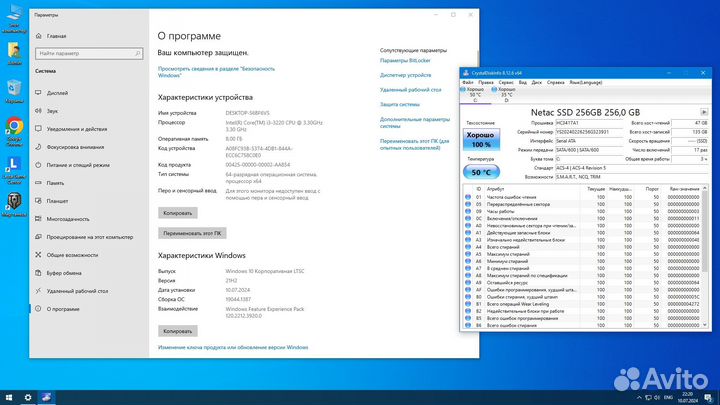Open the Язык(Language) menu in CrystalDiskInfo

[x=585, y=83]
